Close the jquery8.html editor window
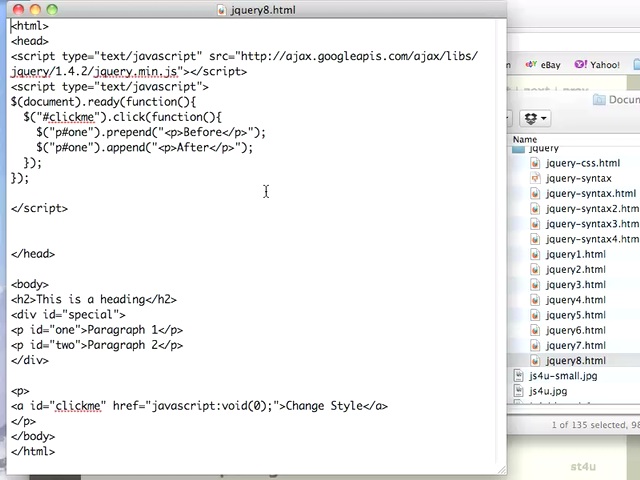This screenshot has height=480, width=640. pos(18,9)
